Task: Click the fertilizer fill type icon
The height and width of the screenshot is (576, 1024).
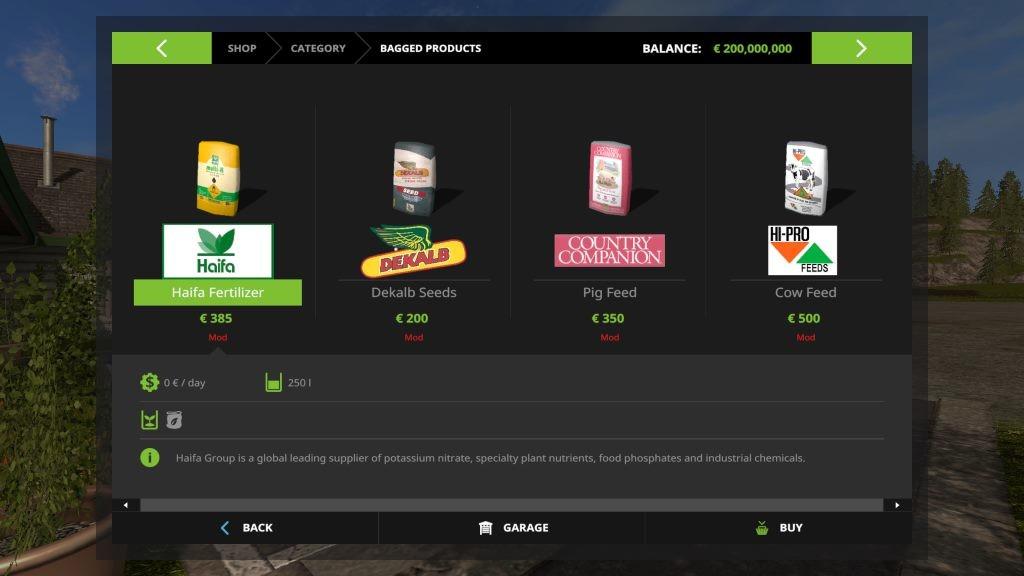Action: pyautogui.click(x=150, y=420)
